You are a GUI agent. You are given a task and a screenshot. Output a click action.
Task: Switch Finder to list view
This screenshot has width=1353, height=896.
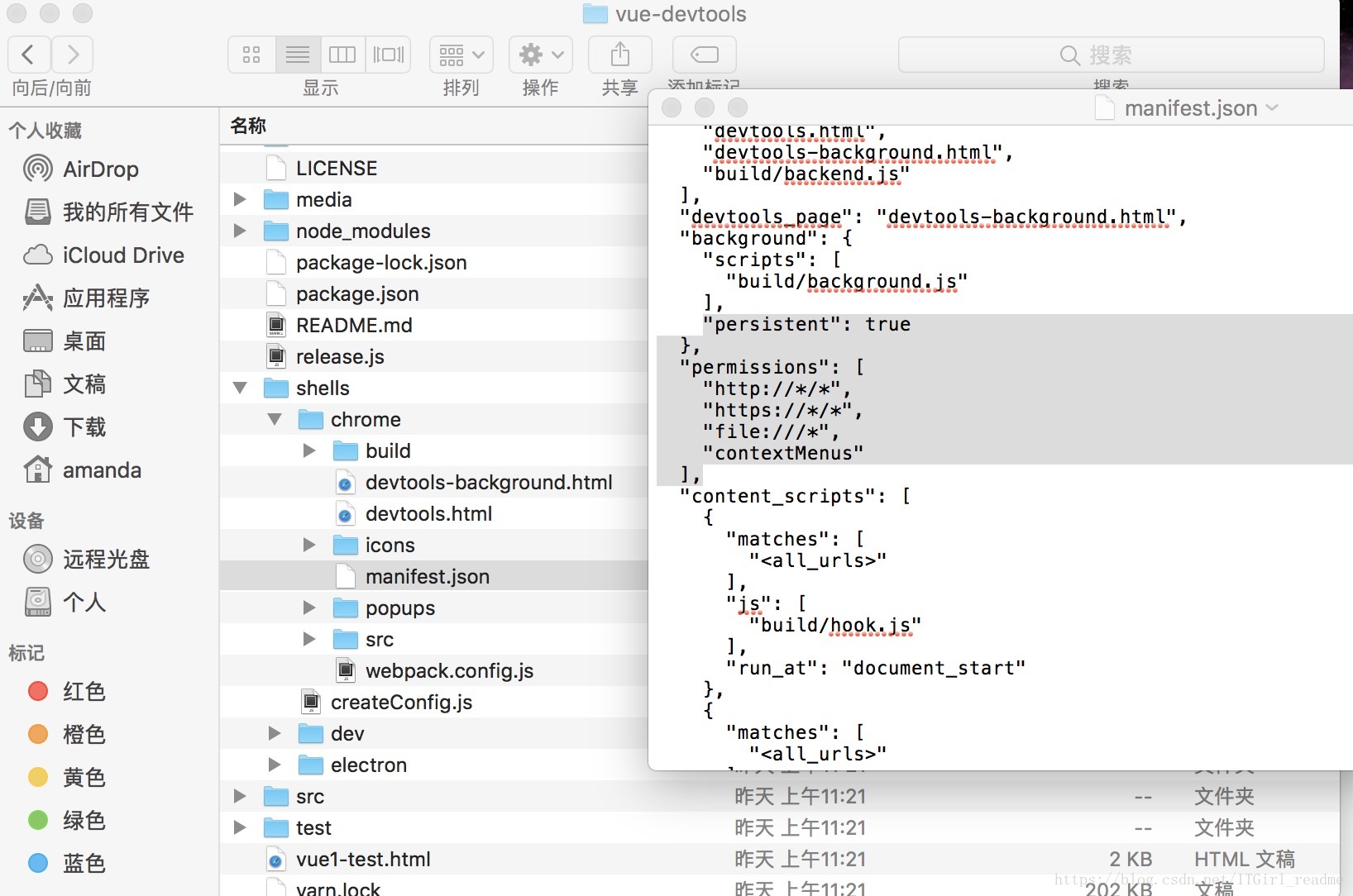(298, 55)
